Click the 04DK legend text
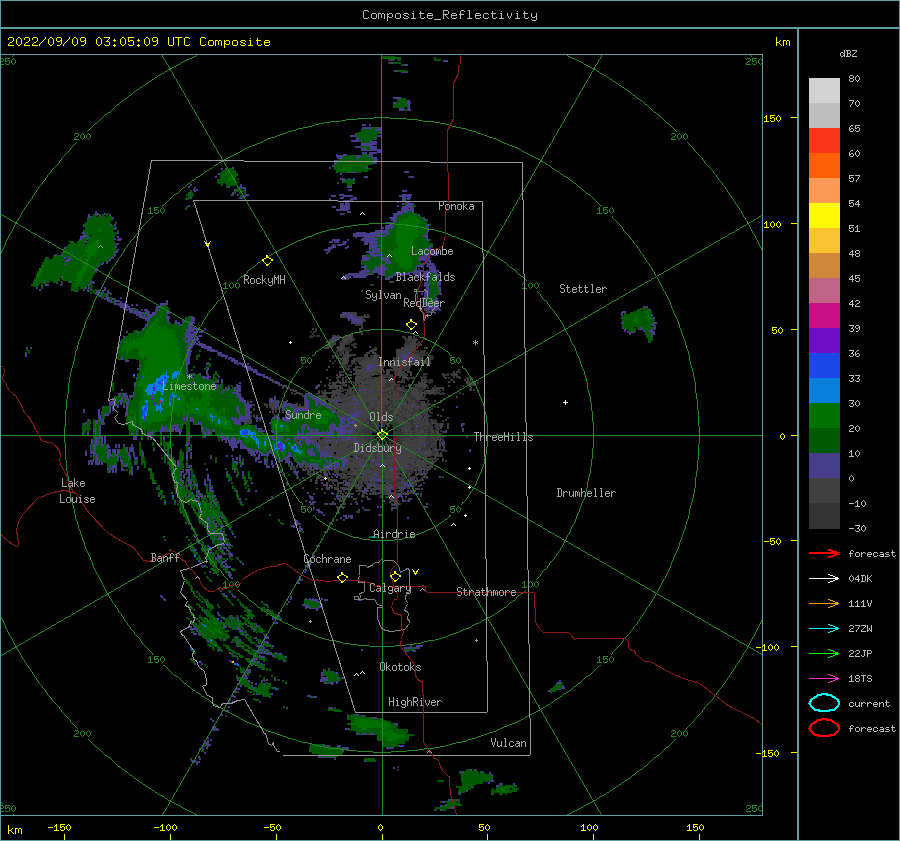Screen dimensions: 900x841 (860, 579)
